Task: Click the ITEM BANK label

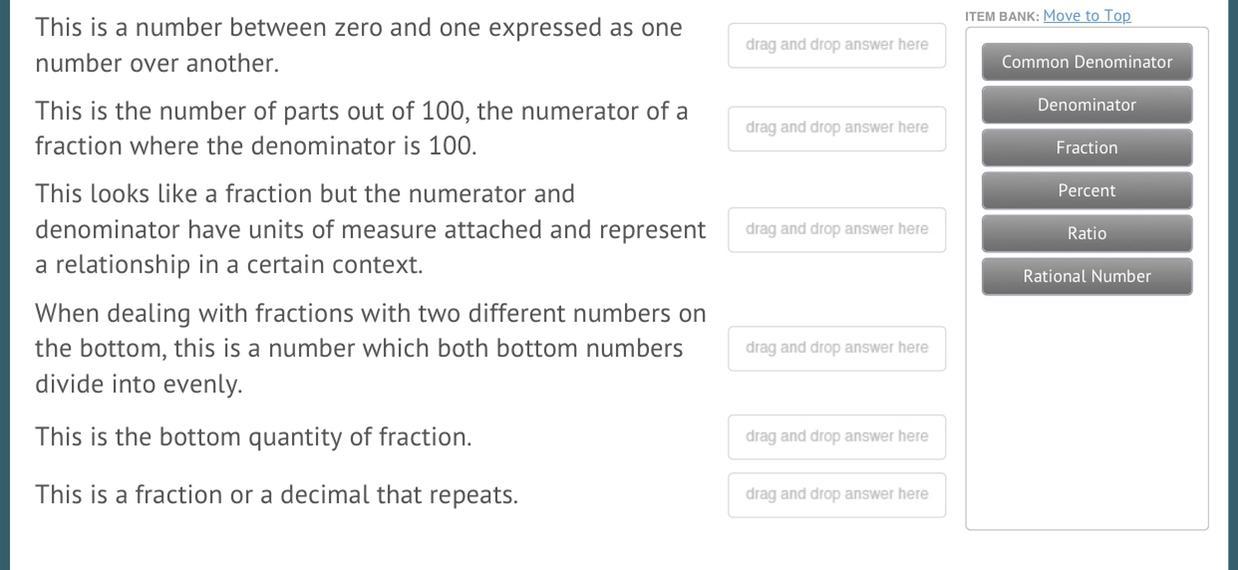Action: pyautogui.click(x=1002, y=16)
